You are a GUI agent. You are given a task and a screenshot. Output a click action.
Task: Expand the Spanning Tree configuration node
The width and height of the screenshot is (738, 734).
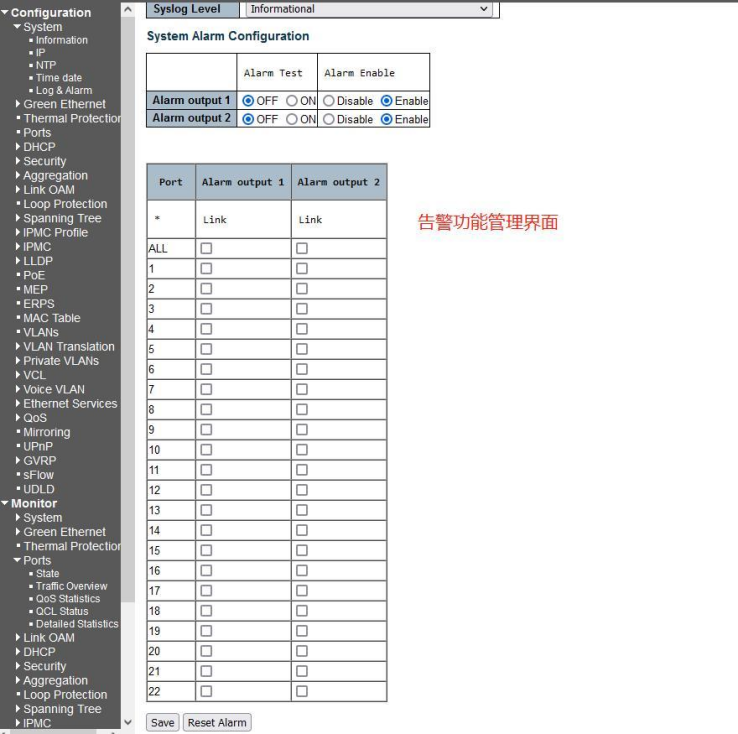click(62, 218)
